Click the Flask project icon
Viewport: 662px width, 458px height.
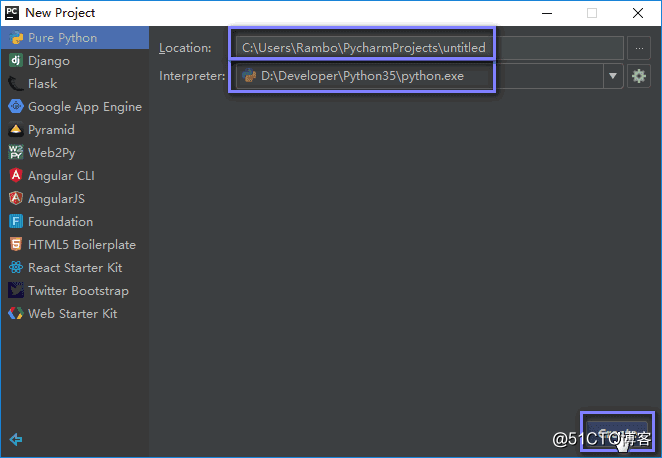coord(16,84)
